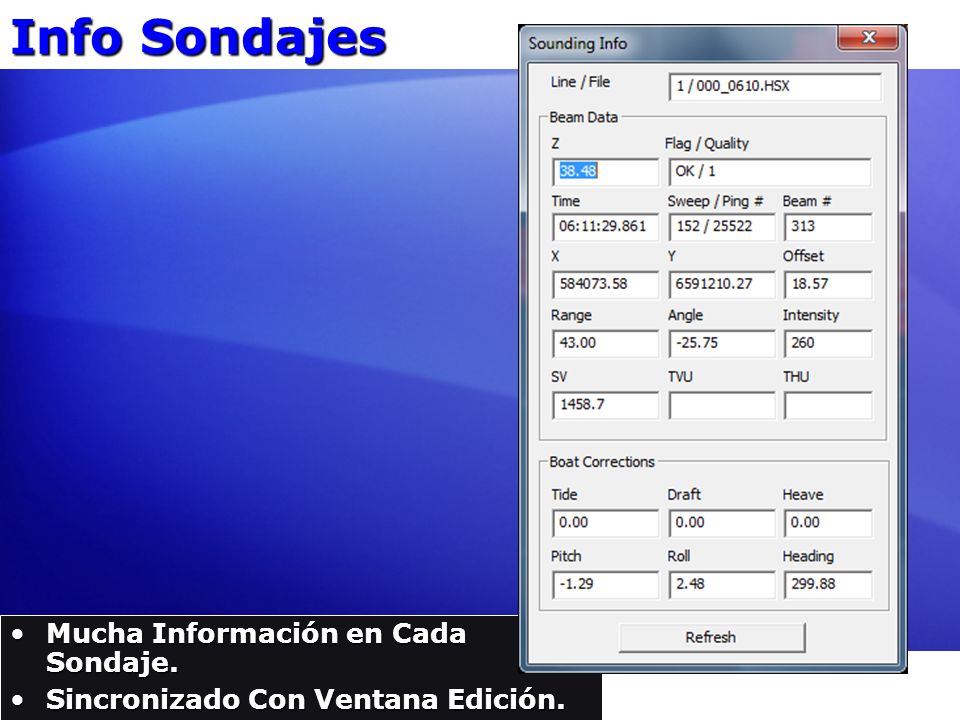The height and width of the screenshot is (720, 960).
Task: Click the Heading field 299.88
Action: [828, 584]
